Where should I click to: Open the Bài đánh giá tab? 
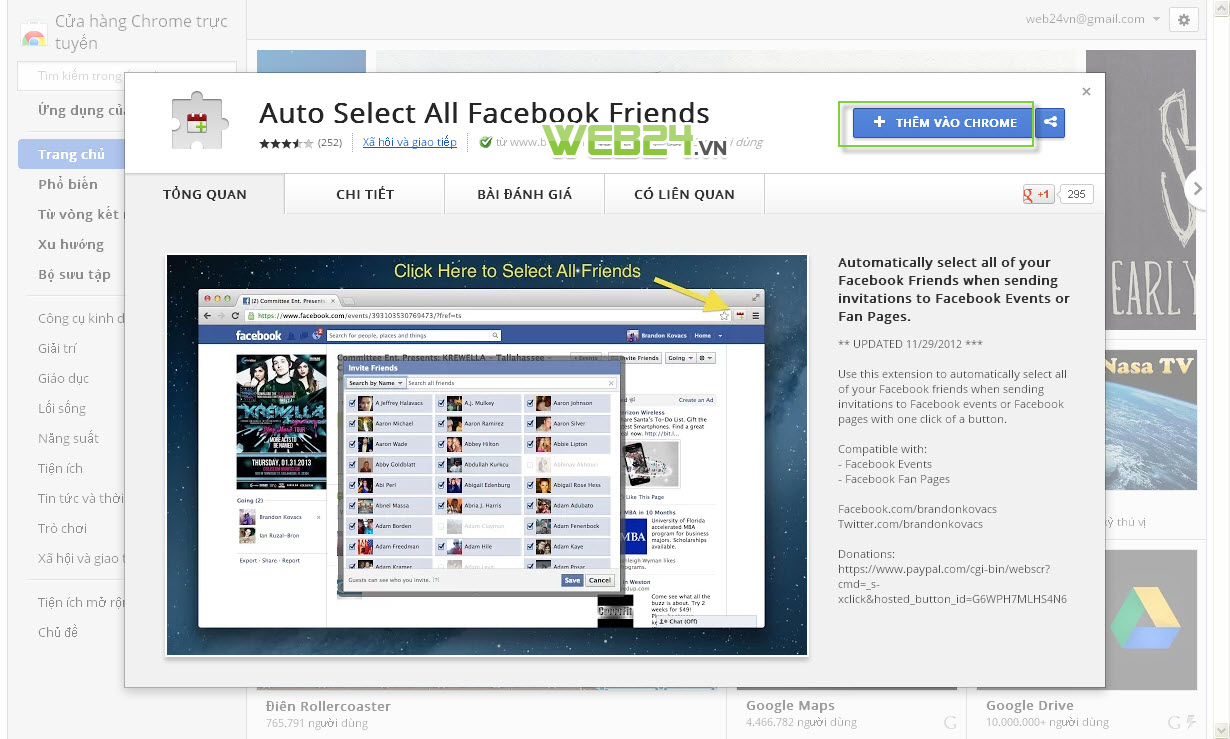(x=525, y=194)
